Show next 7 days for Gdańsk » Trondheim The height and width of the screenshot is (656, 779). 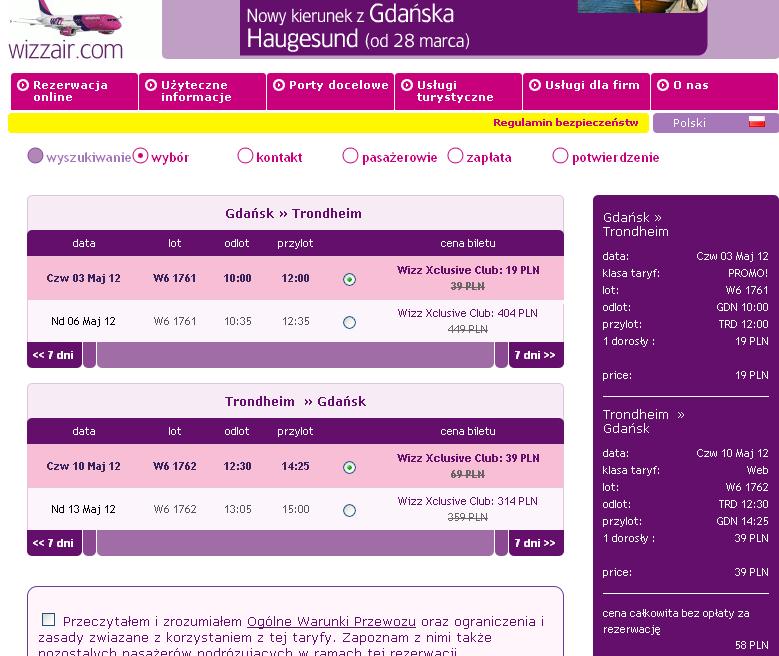pos(536,355)
